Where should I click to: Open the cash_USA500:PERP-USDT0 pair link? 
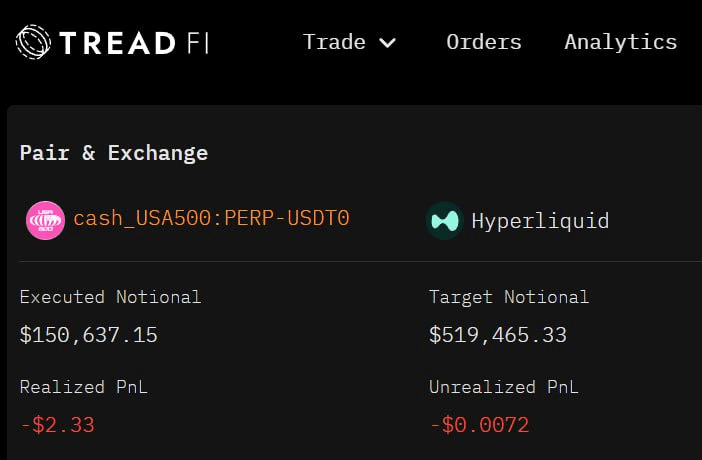point(211,219)
